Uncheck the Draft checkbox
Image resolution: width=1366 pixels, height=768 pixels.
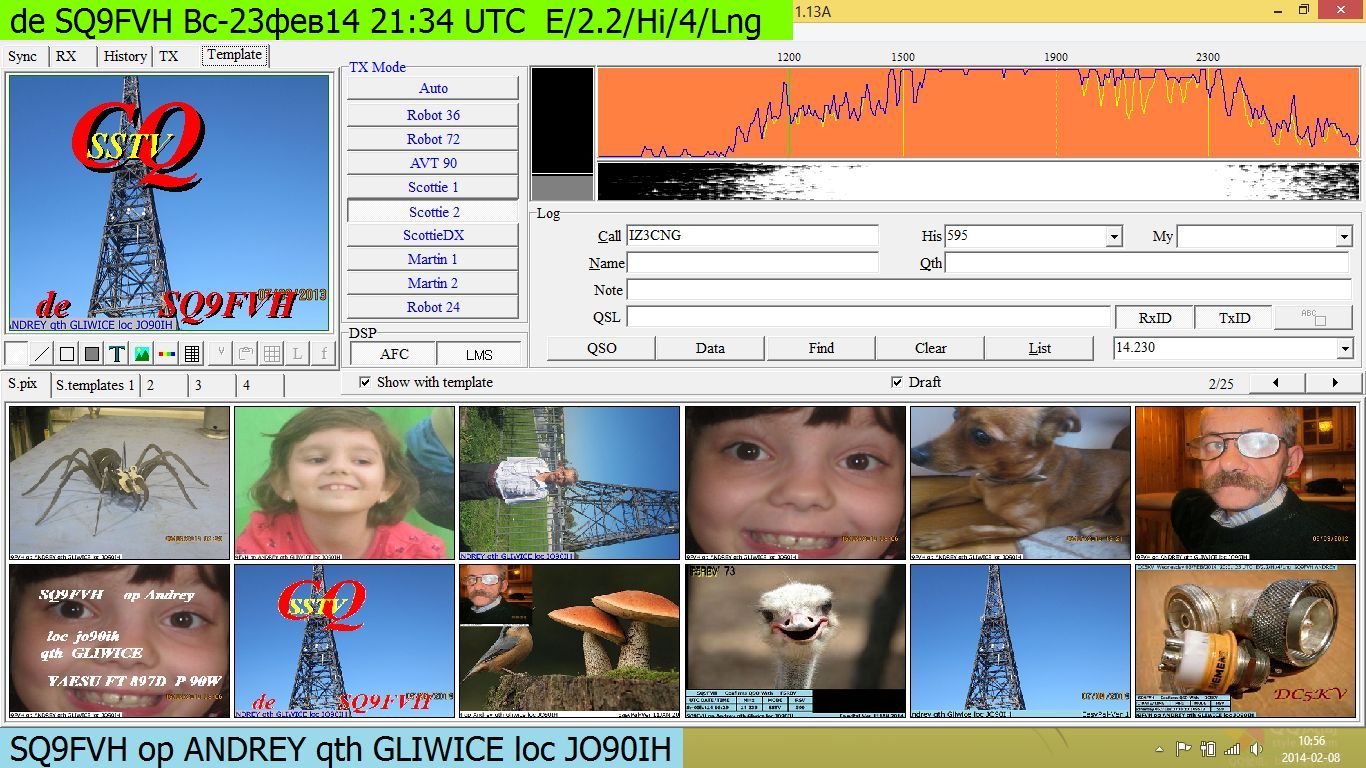(x=897, y=382)
